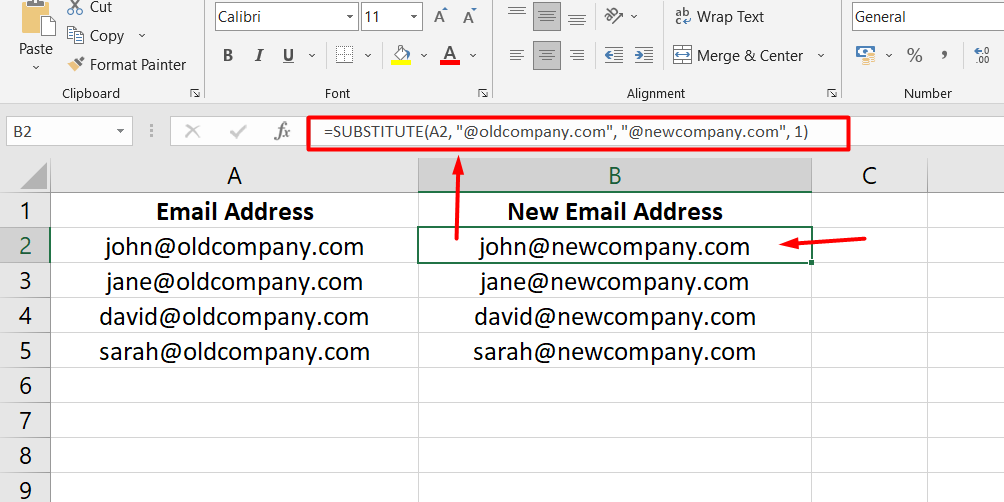Select row 2 header

click(25, 246)
